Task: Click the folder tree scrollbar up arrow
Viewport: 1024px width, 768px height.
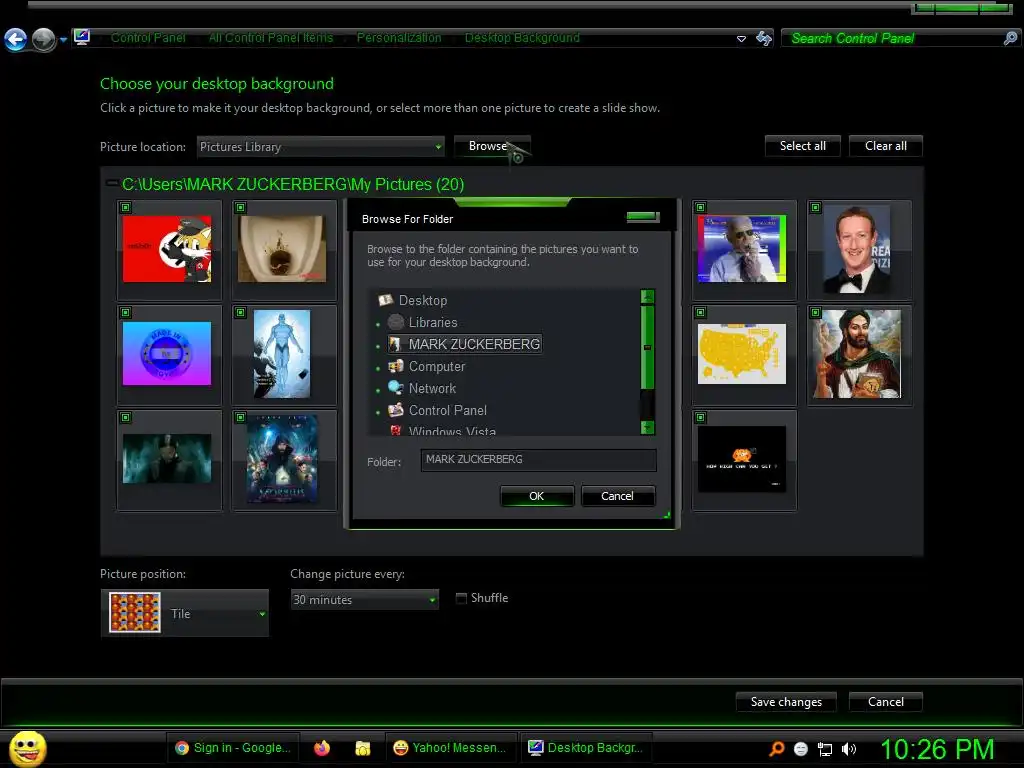Action: (647, 296)
